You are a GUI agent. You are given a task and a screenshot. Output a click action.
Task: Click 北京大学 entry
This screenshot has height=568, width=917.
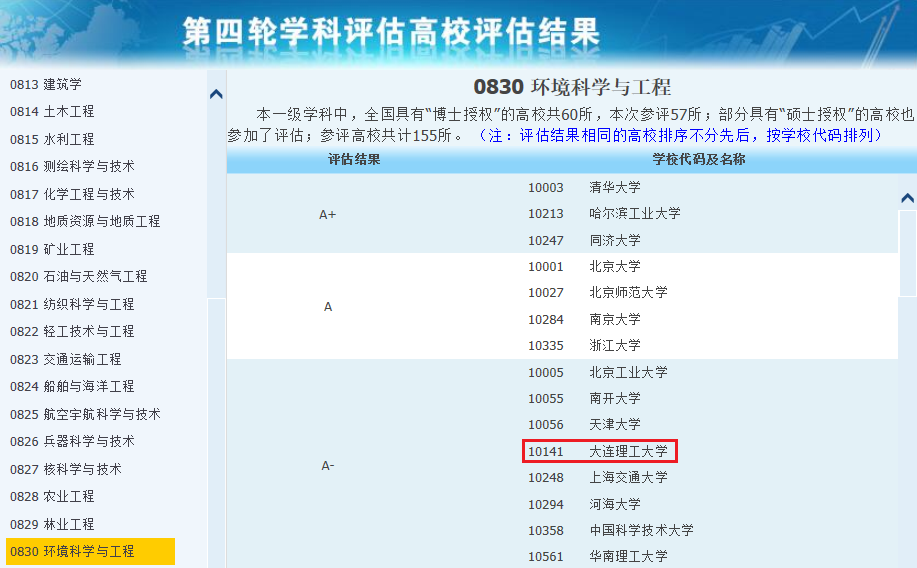pyautogui.click(x=615, y=266)
